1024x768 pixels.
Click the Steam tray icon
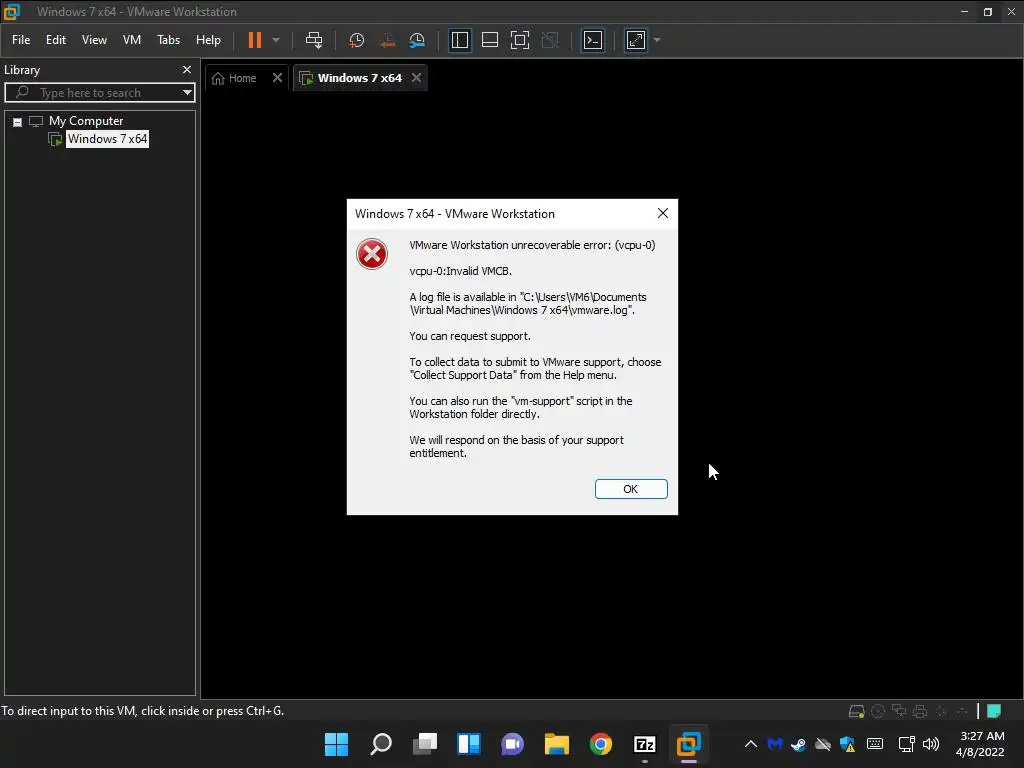point(799,744)
